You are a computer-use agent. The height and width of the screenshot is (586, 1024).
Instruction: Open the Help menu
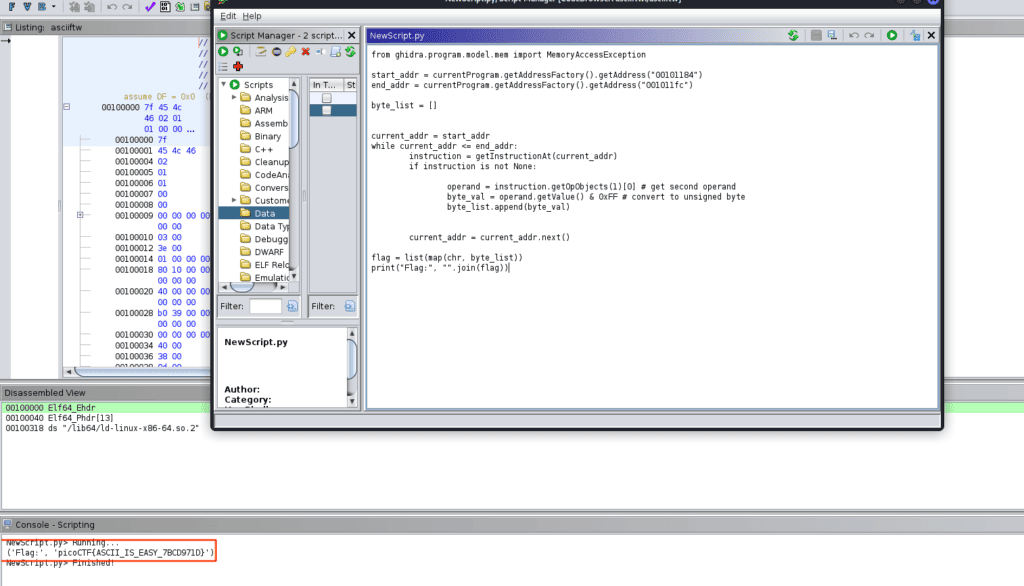click(251, 16)
